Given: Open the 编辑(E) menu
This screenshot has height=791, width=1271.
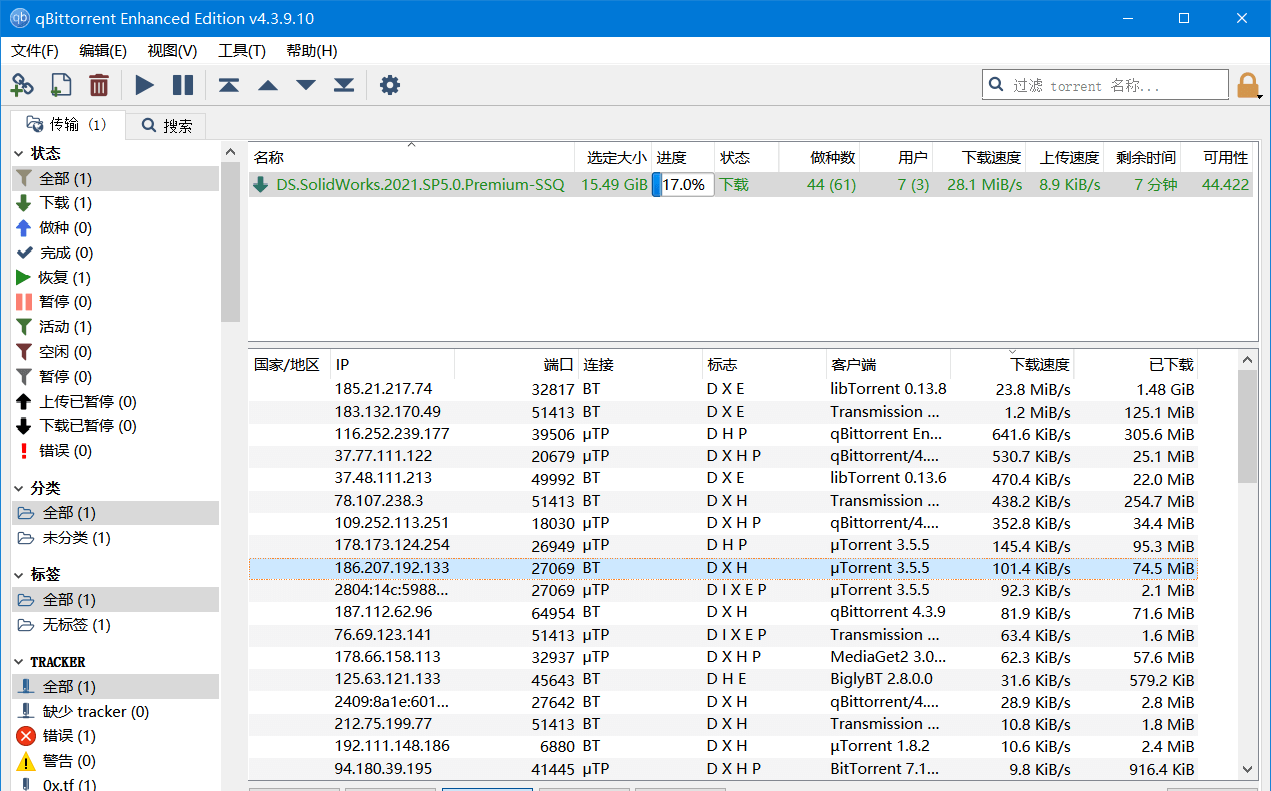Looking at the screenshot, I should point(103,51).
